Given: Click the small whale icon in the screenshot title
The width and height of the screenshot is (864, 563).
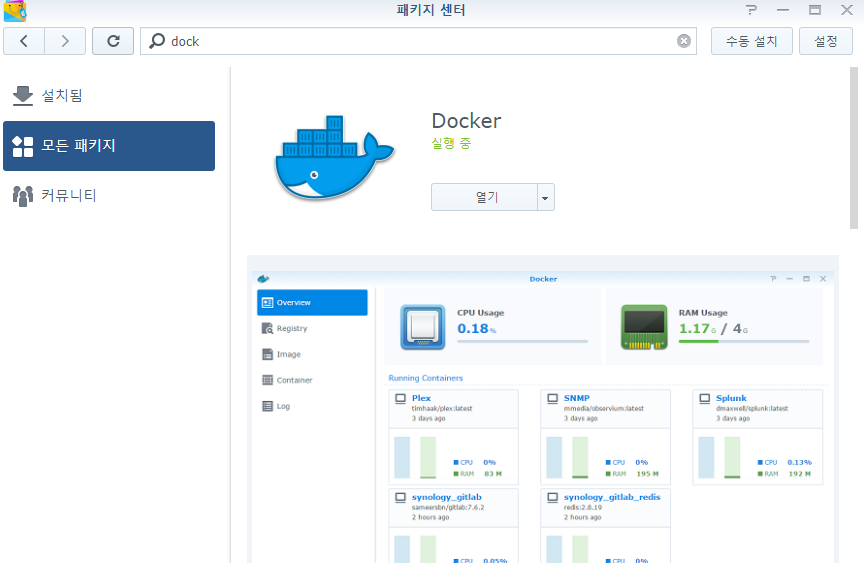Looking at the screenshot, I should [263, 279].
